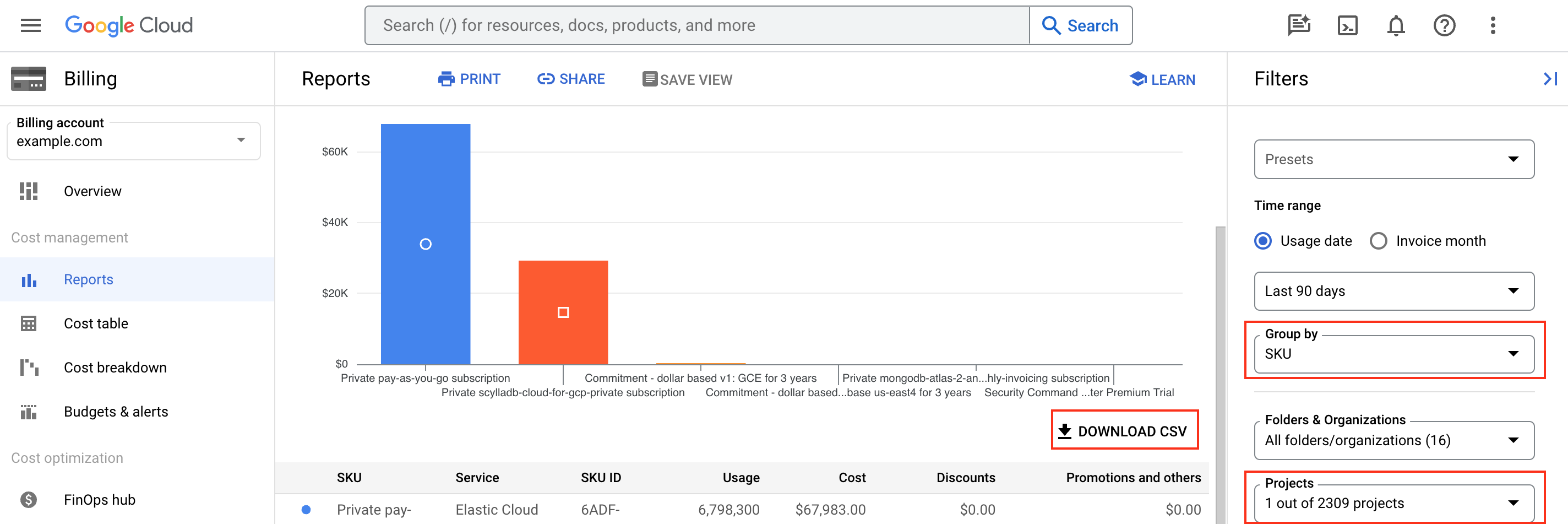Open the FinOps hub icon
1568x524 pixels.
point(28,499)
